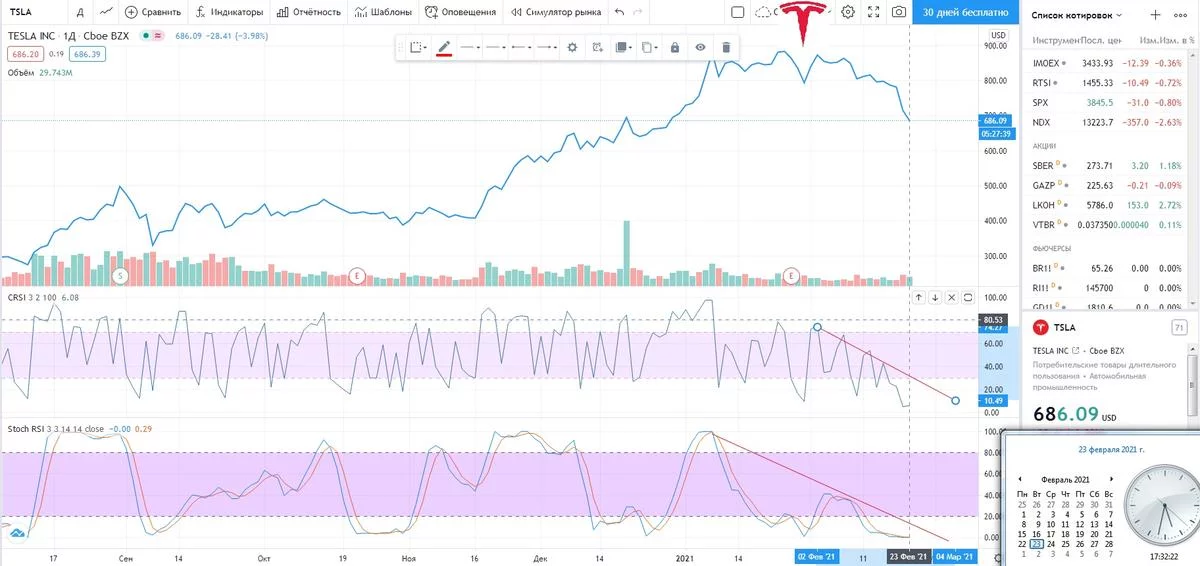Select 24 in the February calendar
This screenshot has width=1200, height=566.
tap(1052, 544)
